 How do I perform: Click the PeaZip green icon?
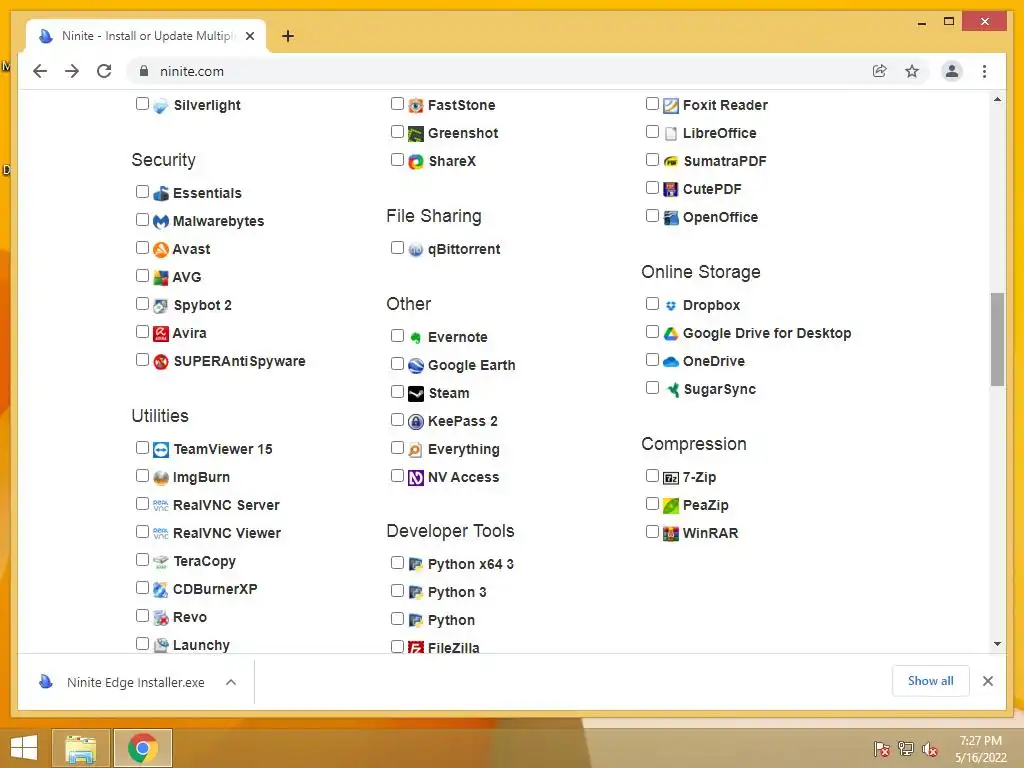[671, 505]
